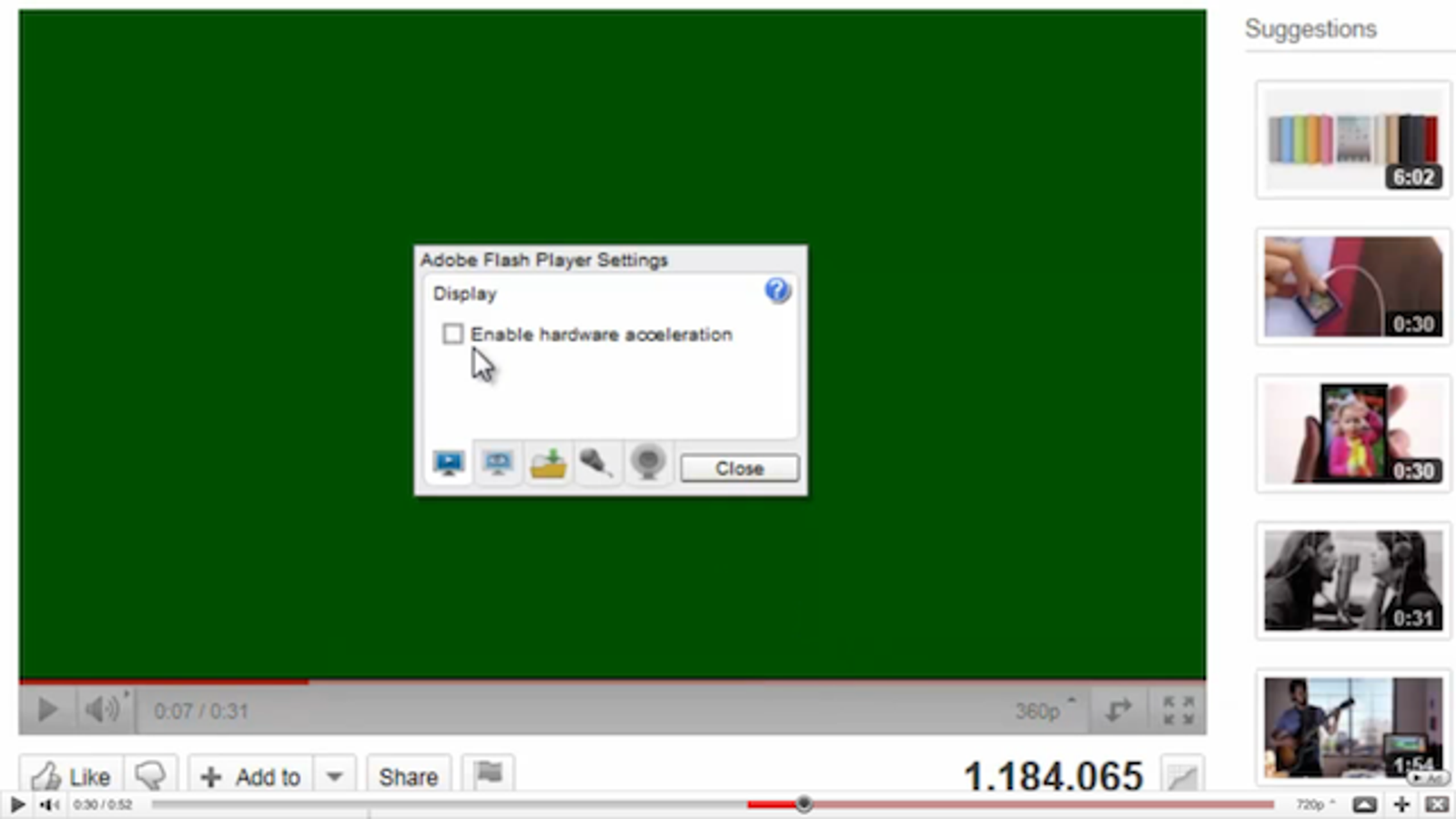Screen dimensions: 1456x819
Task: Toggle outer player widescreen icon
Action: click(x=1364, y=804)
